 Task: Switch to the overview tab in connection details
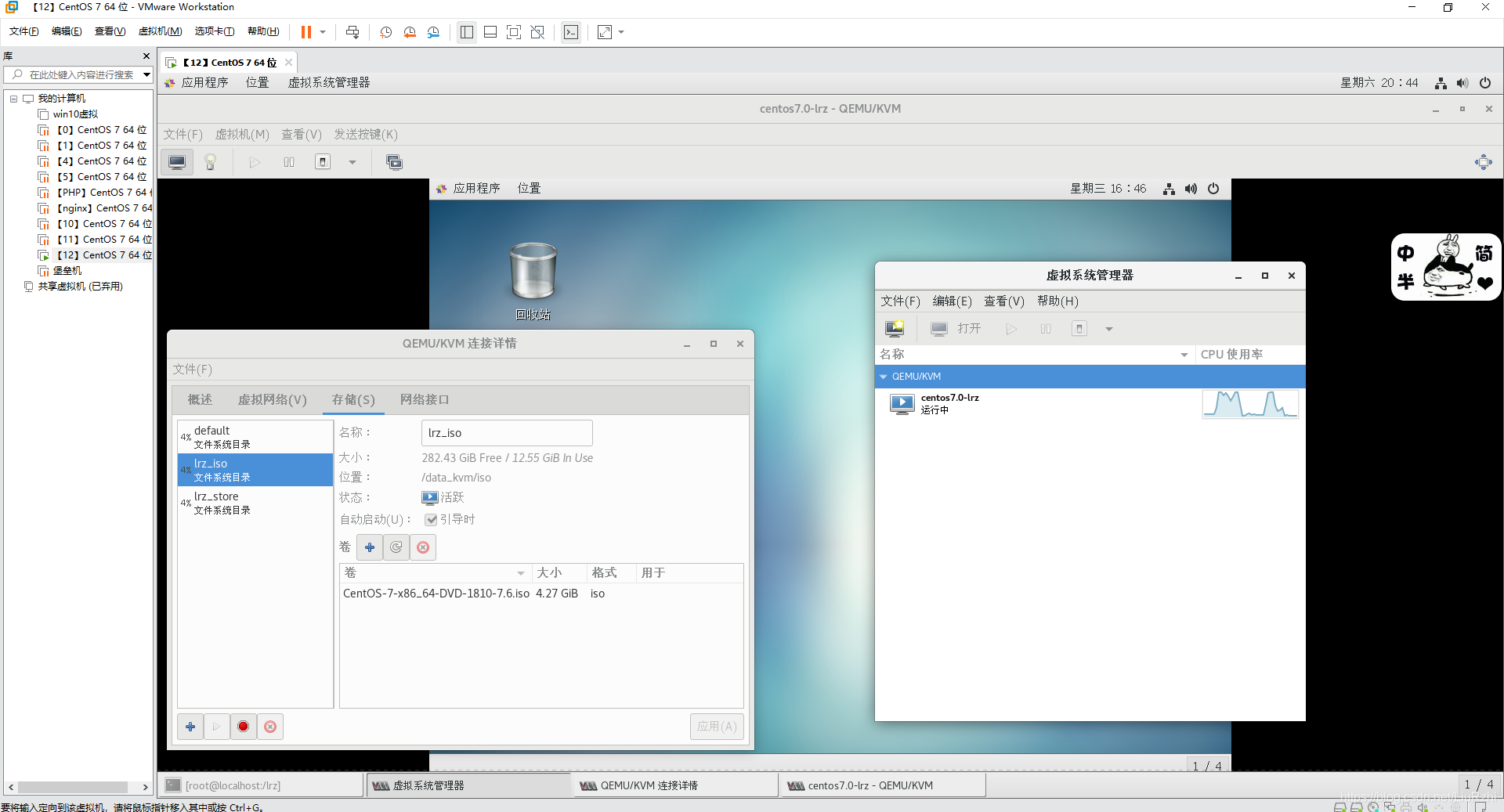pos(200,400)
